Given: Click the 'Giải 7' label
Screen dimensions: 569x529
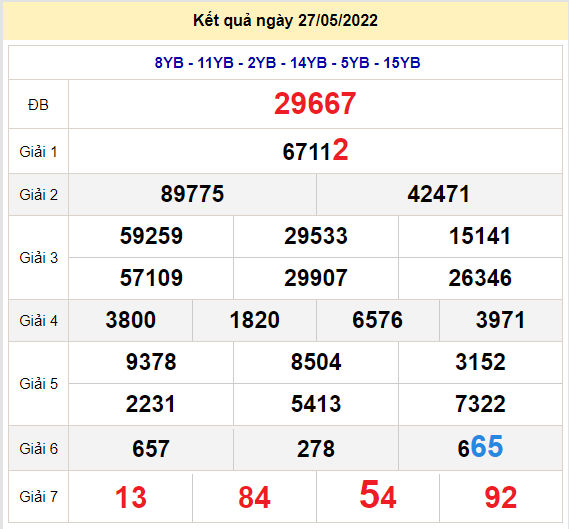Looking at the screenshot, I should [38, 496].
